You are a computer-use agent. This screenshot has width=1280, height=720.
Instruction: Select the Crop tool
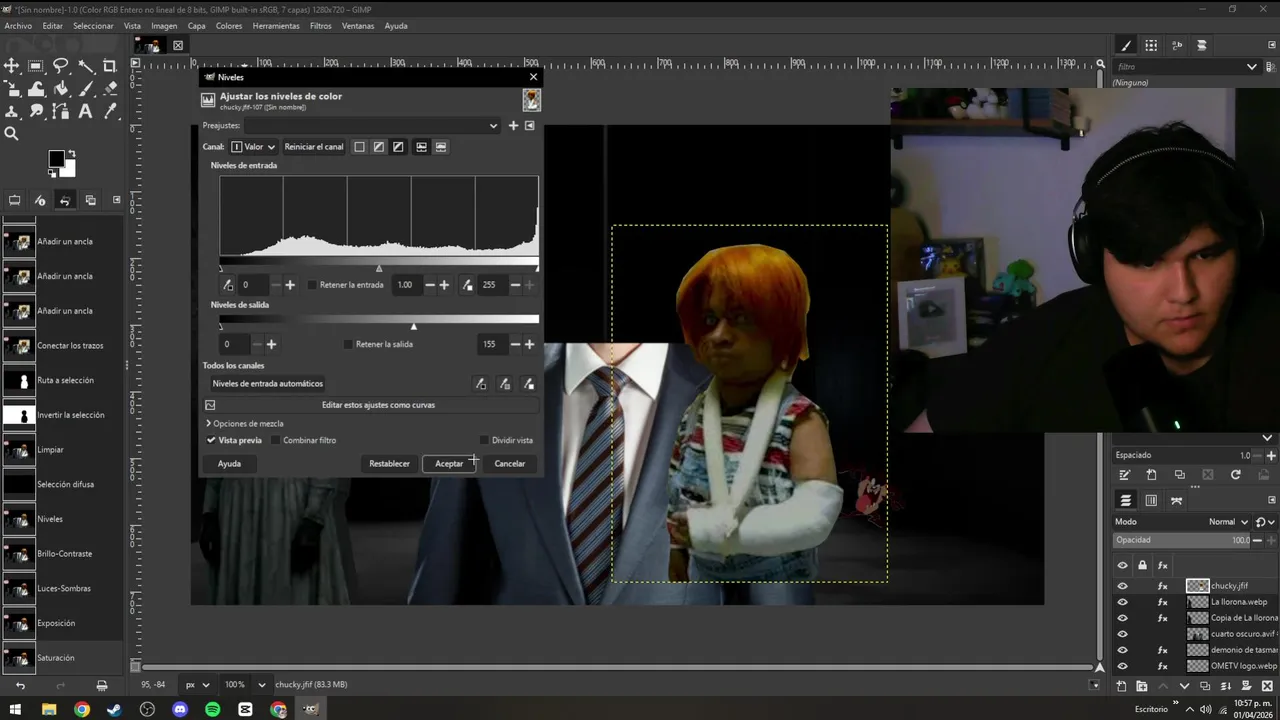coord(110,66)
